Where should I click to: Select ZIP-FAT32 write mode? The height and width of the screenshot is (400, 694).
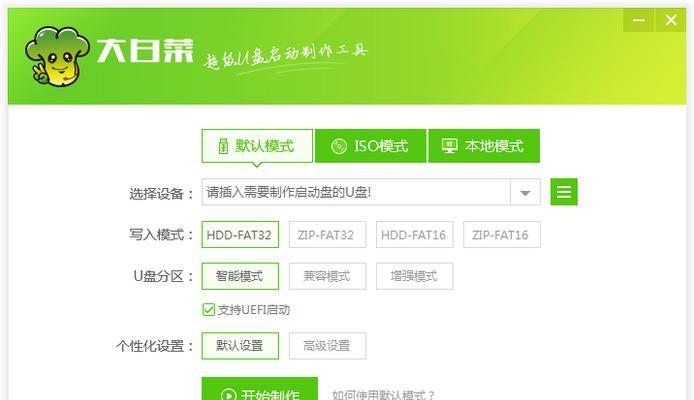[x=327, y=235]
